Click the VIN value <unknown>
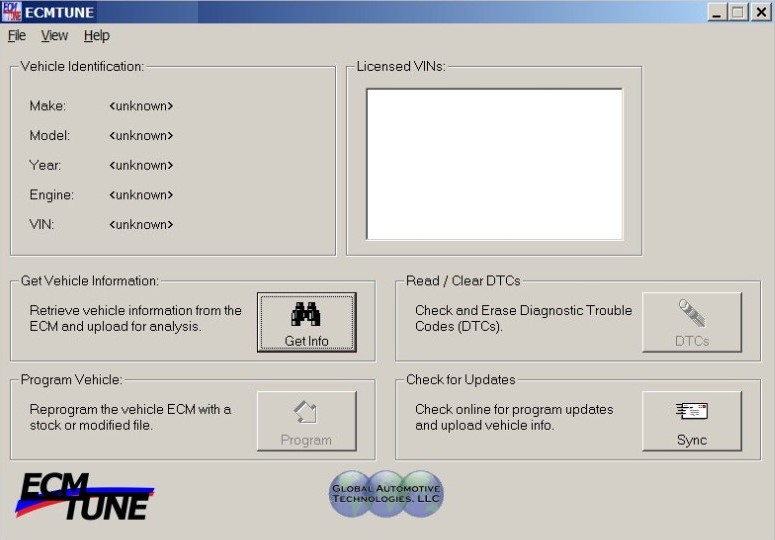This screenshot has width=775, height=540. (x=141, y=224)
